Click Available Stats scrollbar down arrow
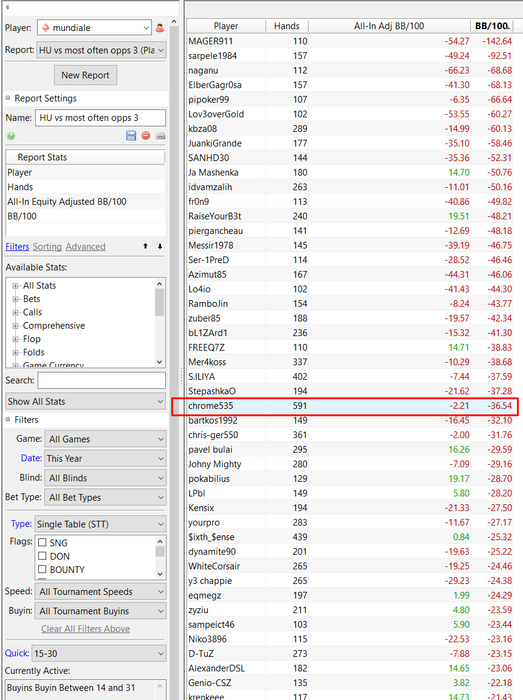 tap(160, 362)
